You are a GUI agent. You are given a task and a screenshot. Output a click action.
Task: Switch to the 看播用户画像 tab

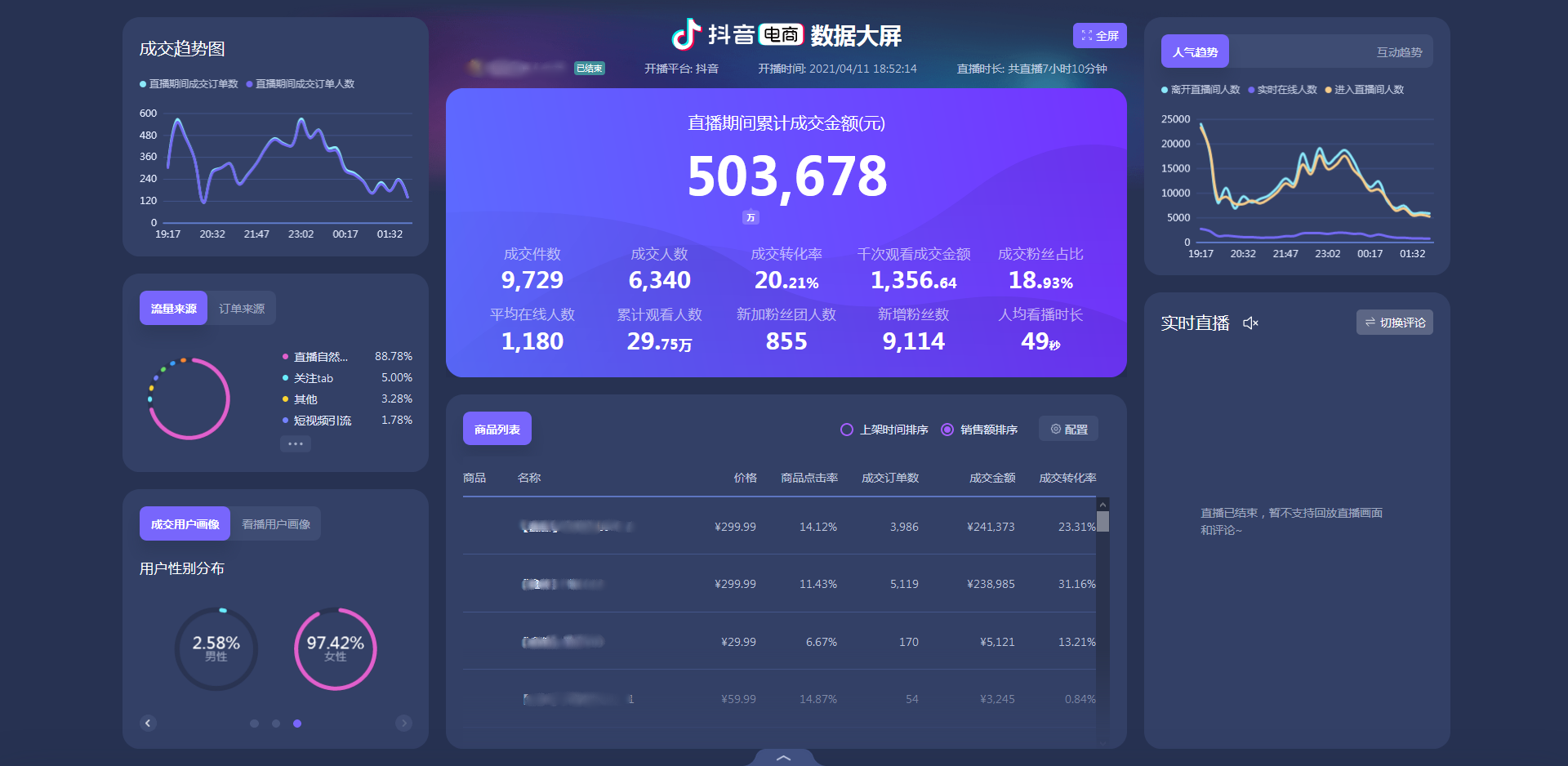click(275, 523)
